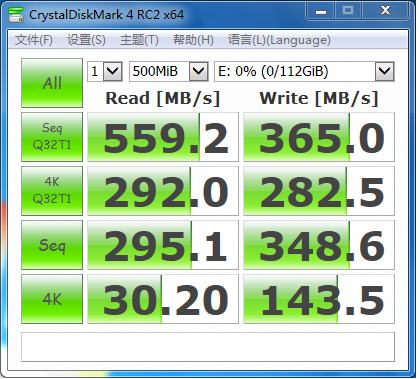
Task: Click the empty comment field at bottom
Action: point(208,347)
